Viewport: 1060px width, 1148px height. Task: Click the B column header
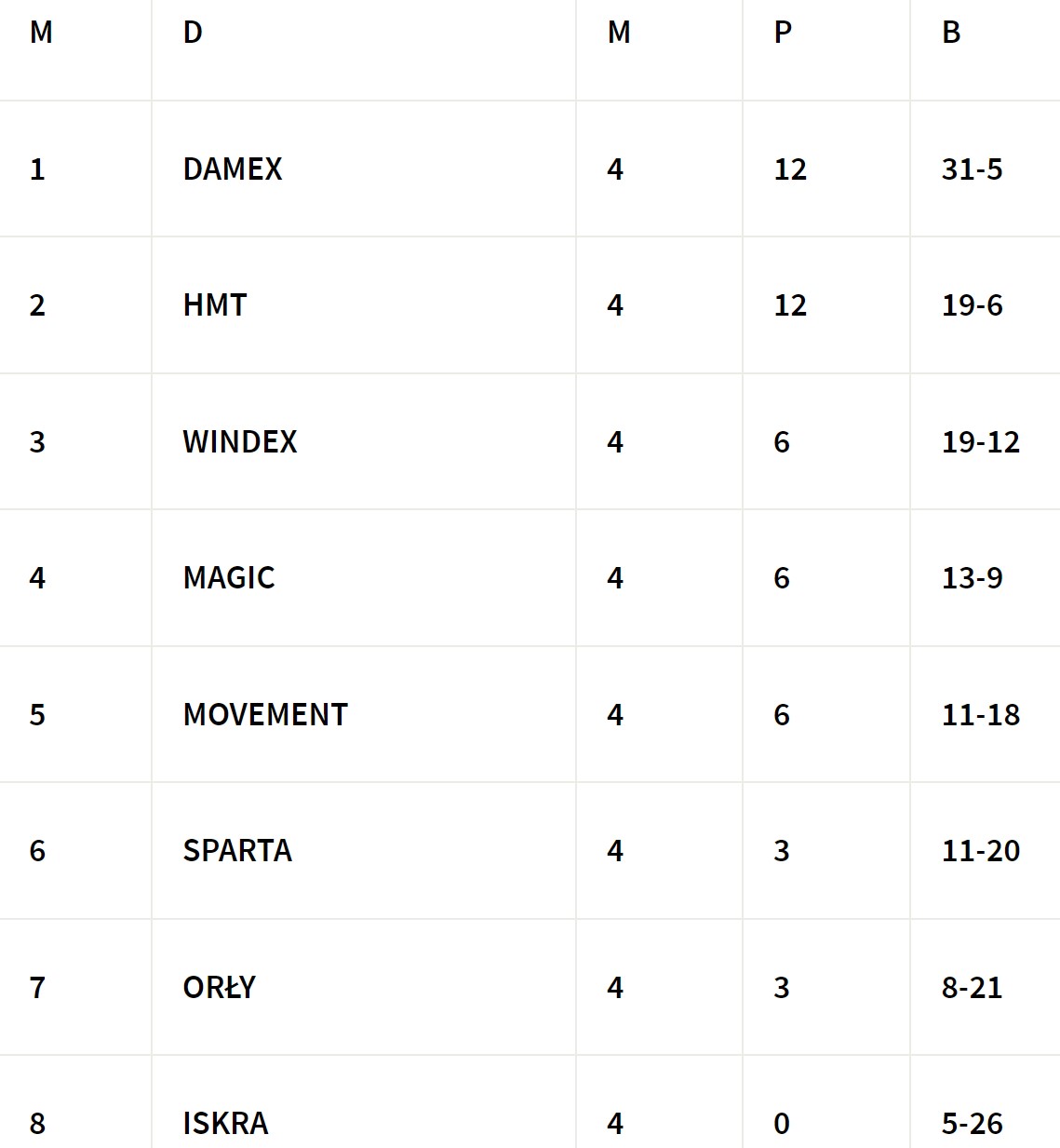pos(951,34)
